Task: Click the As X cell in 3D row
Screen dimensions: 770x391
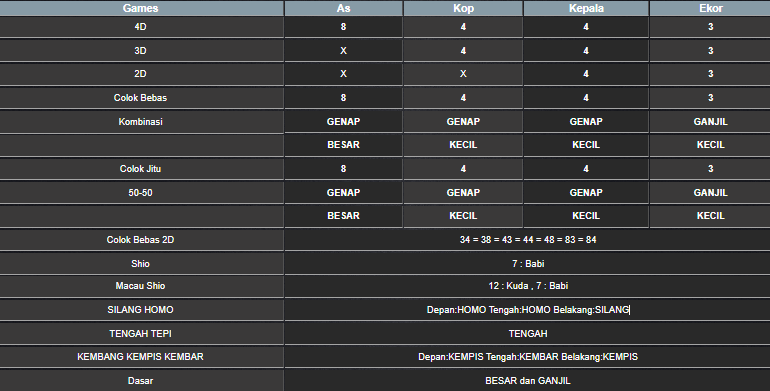Action: click(x=343, y=51)
